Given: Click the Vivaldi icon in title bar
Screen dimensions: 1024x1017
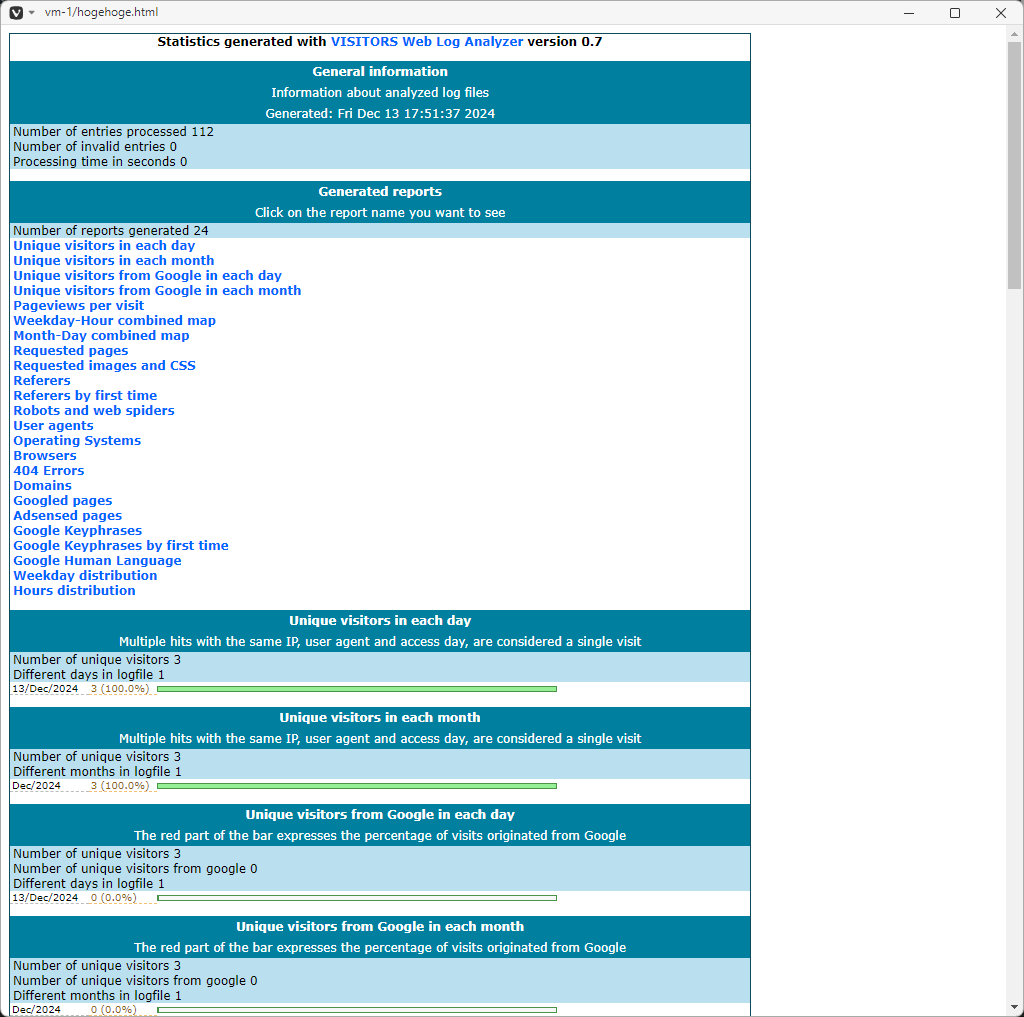Looking at the screenshot, I should 16,12.
